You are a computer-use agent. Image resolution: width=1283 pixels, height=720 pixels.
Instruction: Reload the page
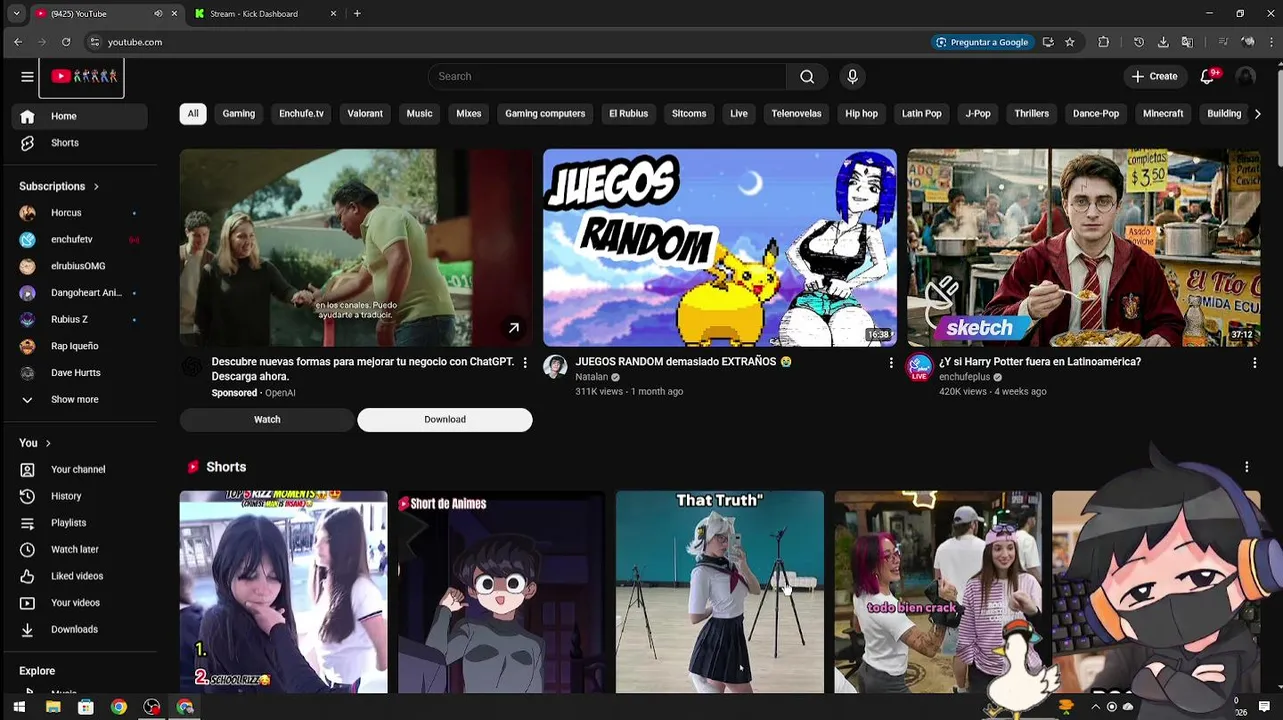click(x=66, y=42)
